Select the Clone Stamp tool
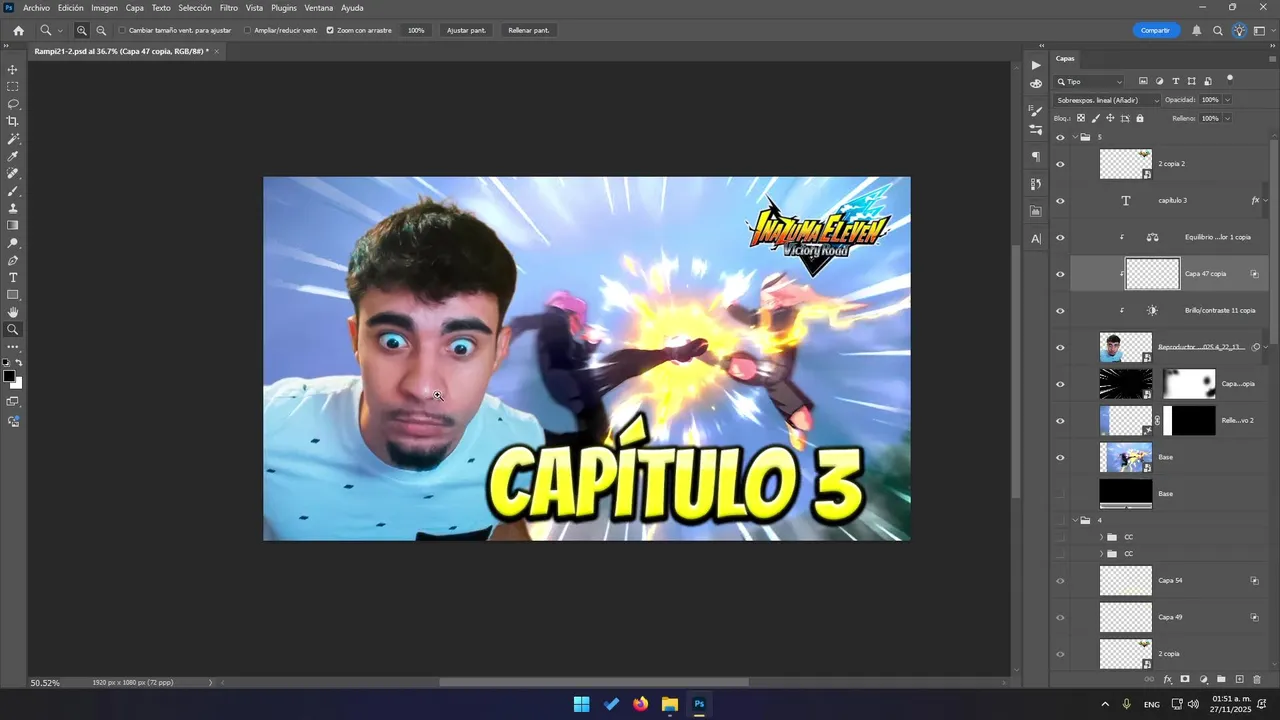 coord(13,208)
